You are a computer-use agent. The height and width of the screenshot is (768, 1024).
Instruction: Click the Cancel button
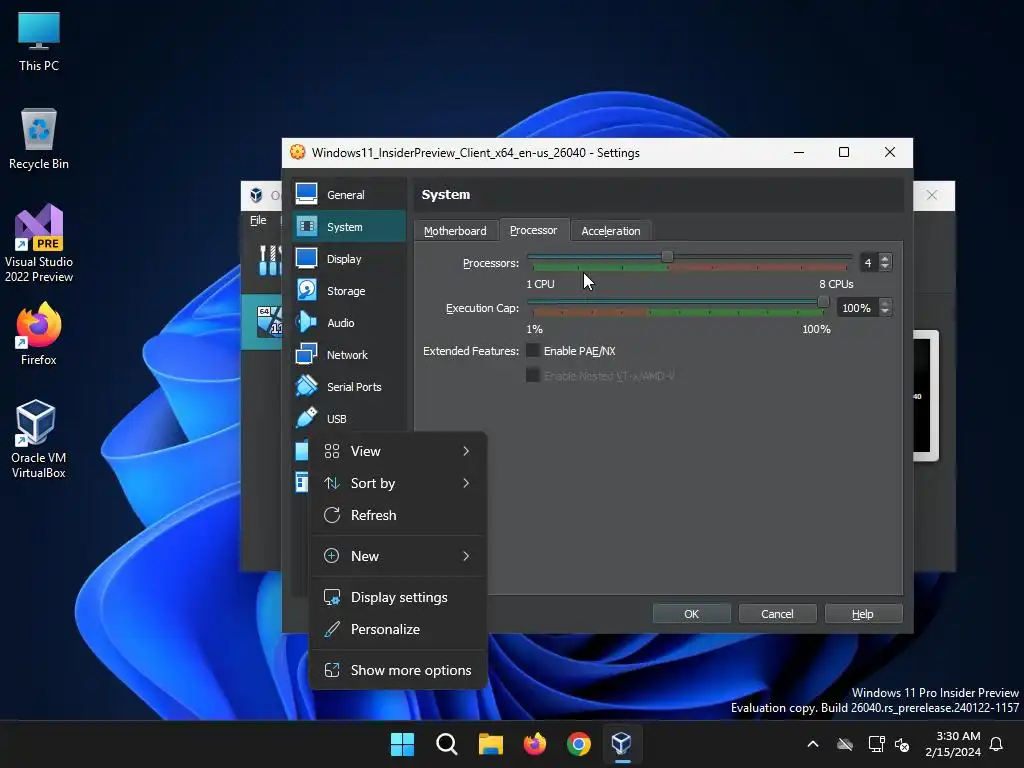777,614
